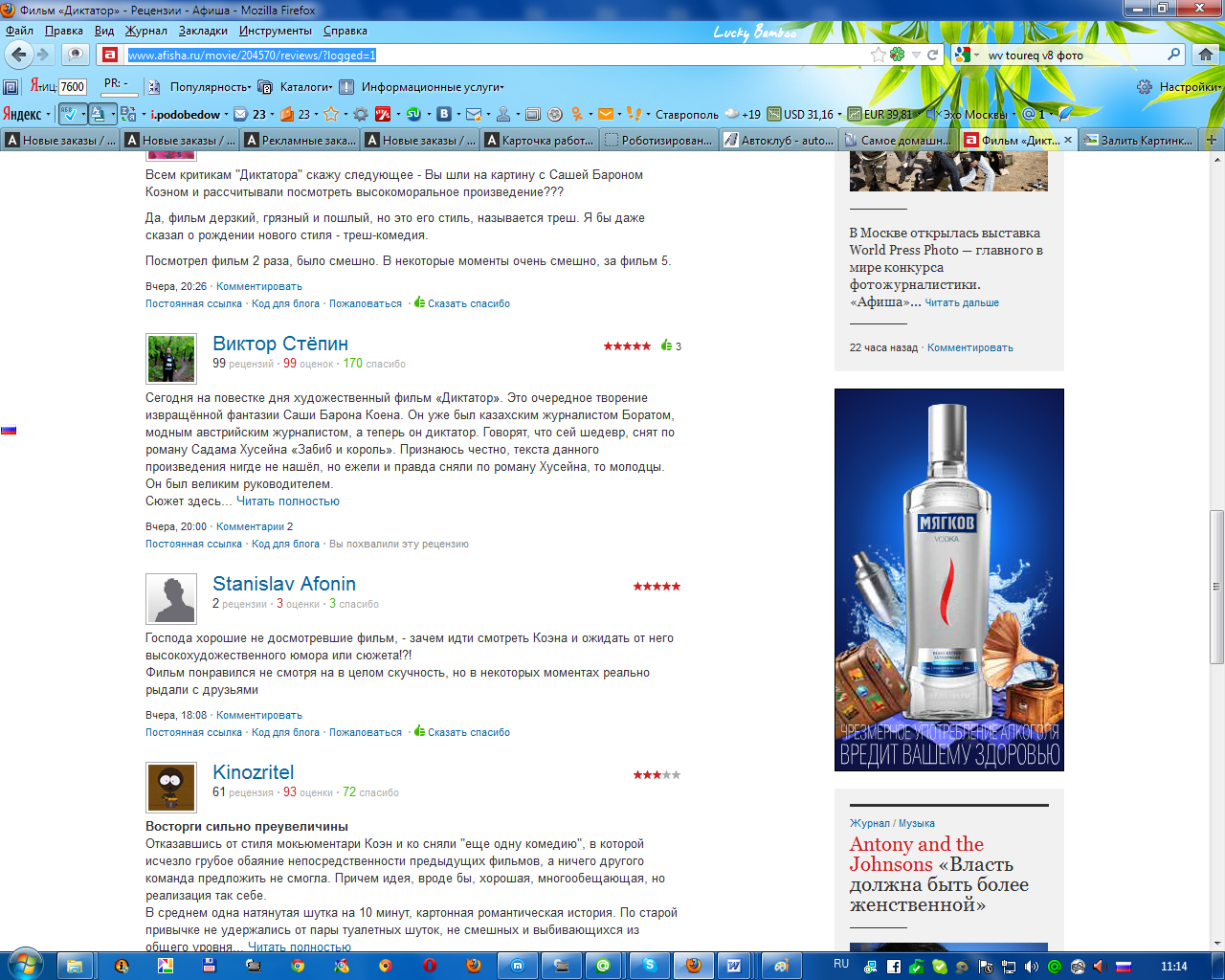Open Виктор Стёпин's avatar thumbnail
Viewport: 1225px width, 980px height.
(171, 358)
